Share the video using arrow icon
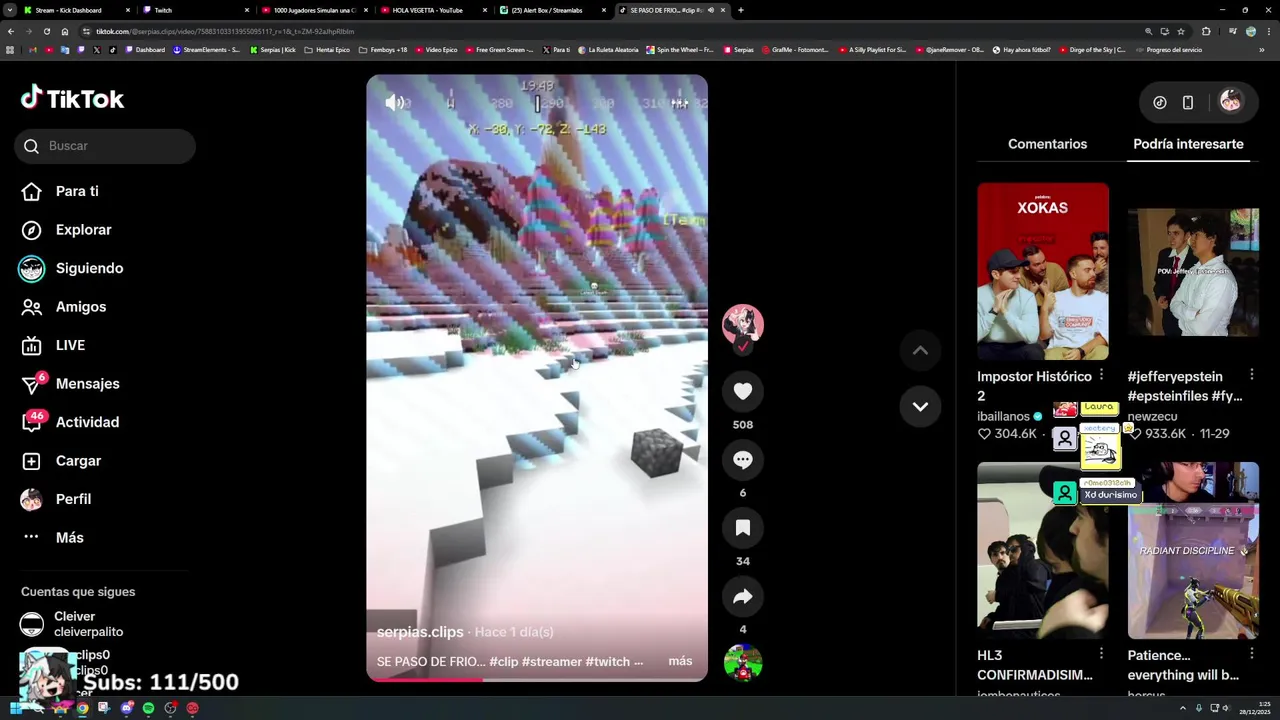The height and width of the screenshot is (720, 1280). (x=742, y=596)
